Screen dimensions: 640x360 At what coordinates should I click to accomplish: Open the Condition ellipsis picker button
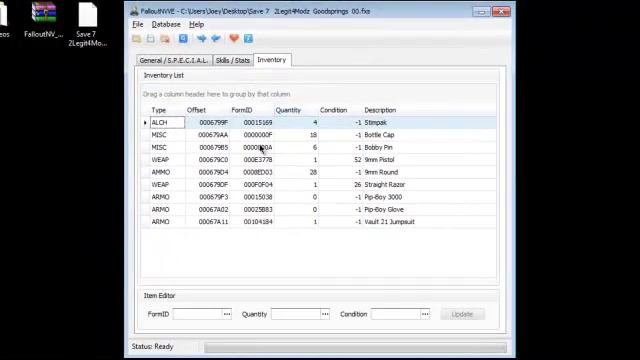[x=425, y=314]
